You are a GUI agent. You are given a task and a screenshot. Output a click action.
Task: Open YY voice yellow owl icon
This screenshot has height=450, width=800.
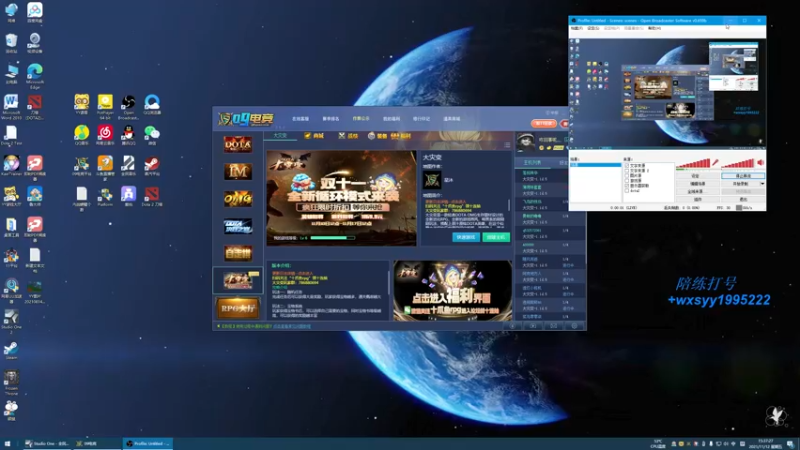tap(82, 105)
